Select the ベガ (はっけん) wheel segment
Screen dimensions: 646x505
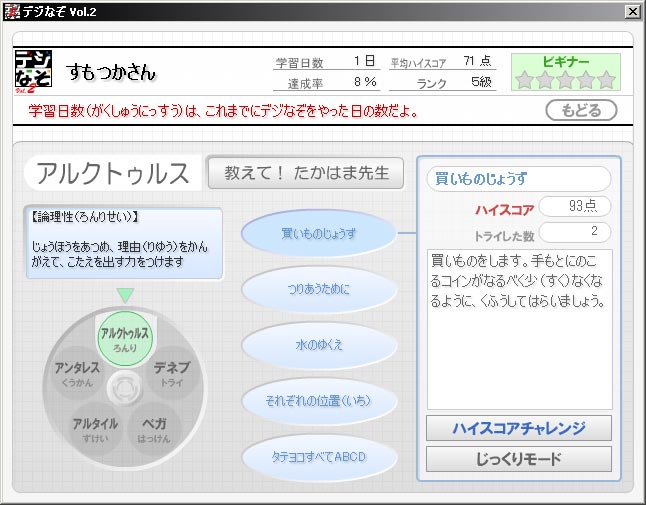tap(153, 429)
